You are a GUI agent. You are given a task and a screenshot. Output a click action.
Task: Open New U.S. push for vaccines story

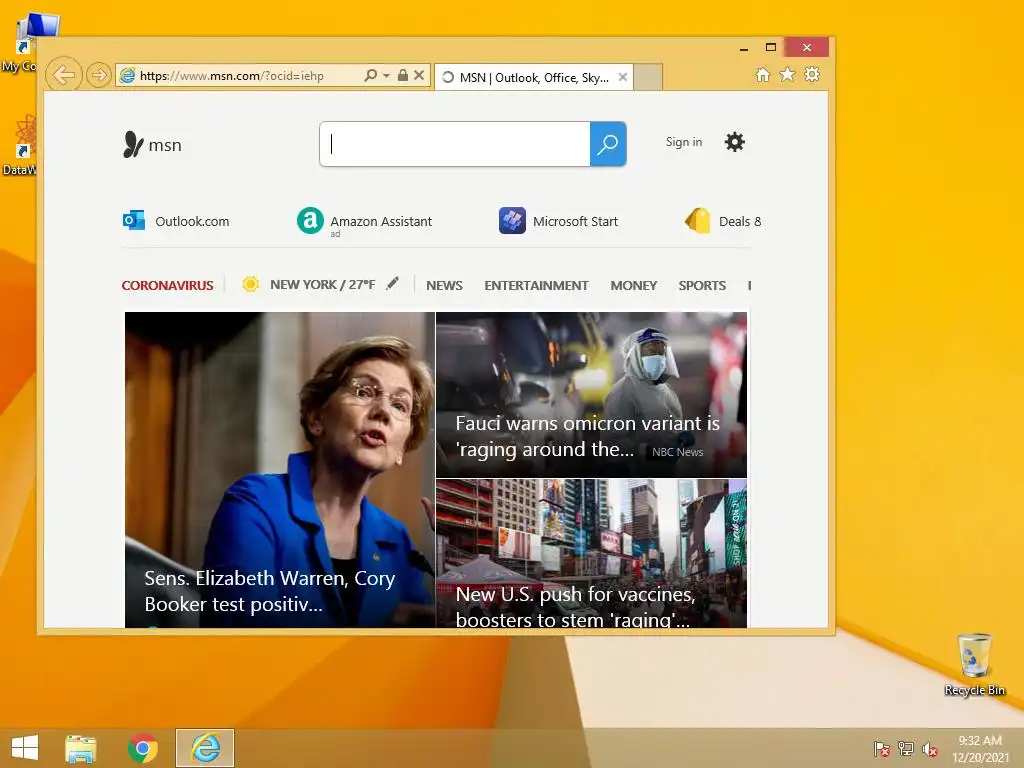pos(592,554)
